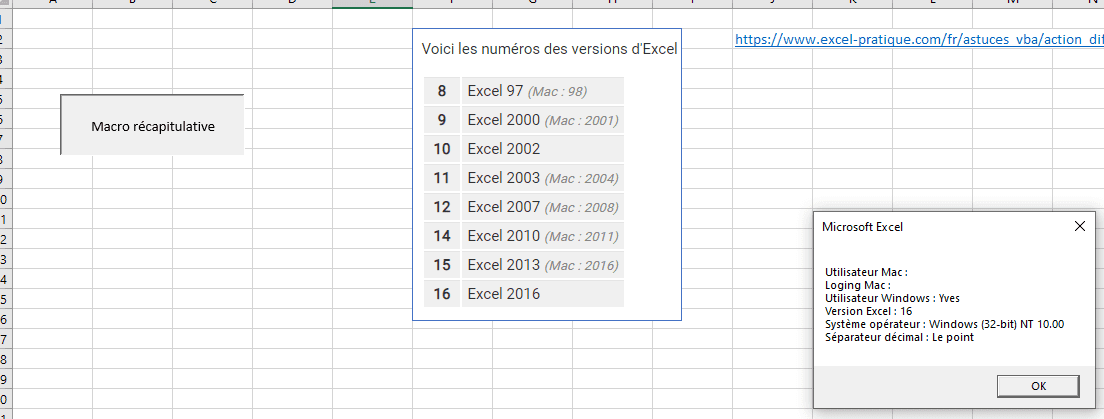The image size is (1104, 419).
Task: Click version number 14 in the table
Action: (442, 236)
